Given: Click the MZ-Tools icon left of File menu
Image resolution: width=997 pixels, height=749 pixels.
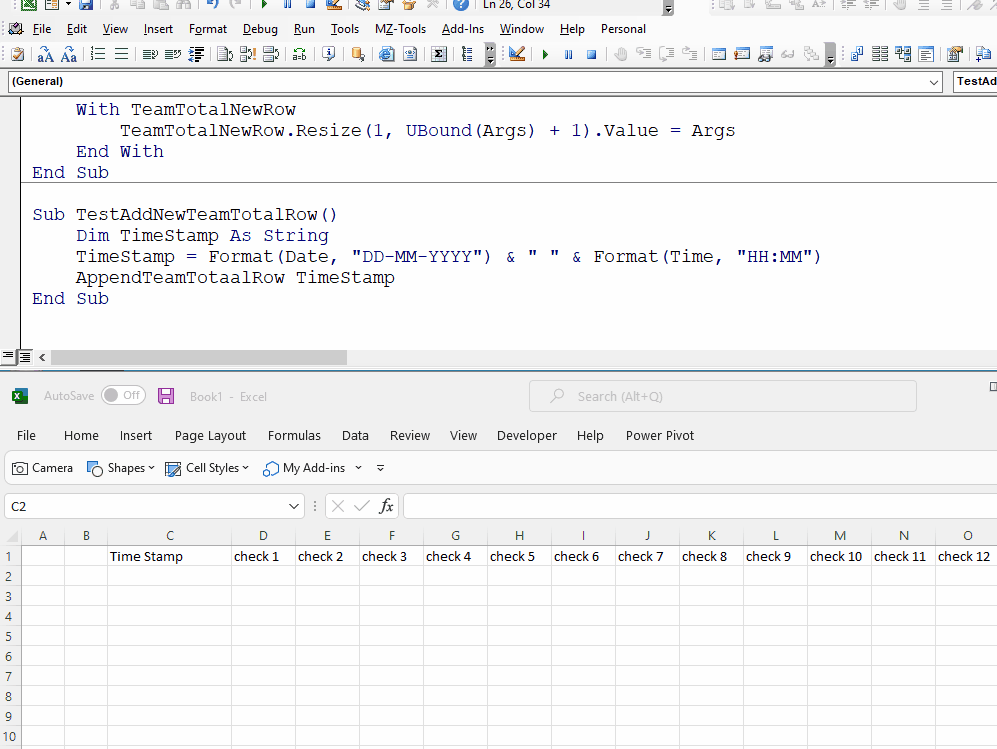Looking at the screenshot, I should (x=16, y=29).
